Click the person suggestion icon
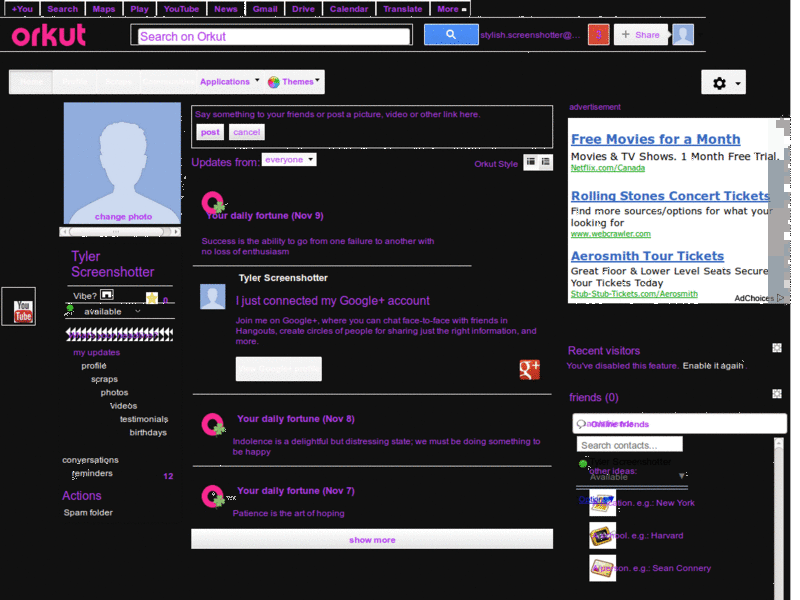The width and height of the screenshot is (800, 600). pos(603,568)
